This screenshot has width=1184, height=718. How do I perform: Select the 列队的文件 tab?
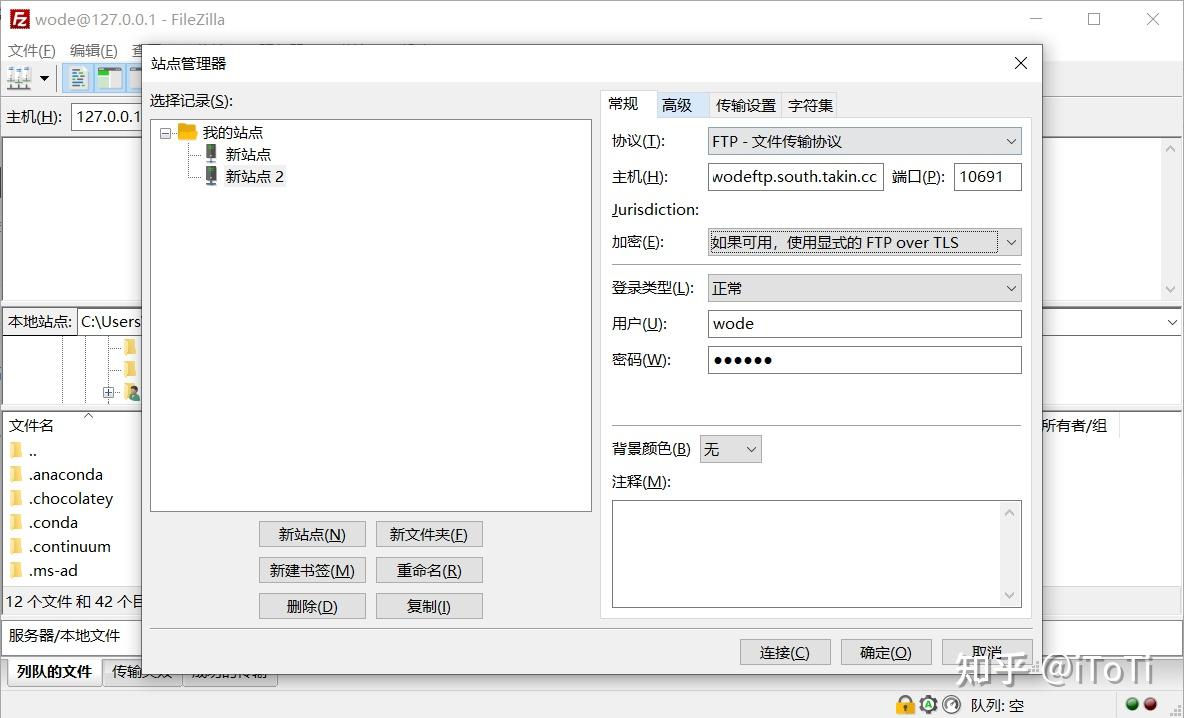click(x=54, y=671)
